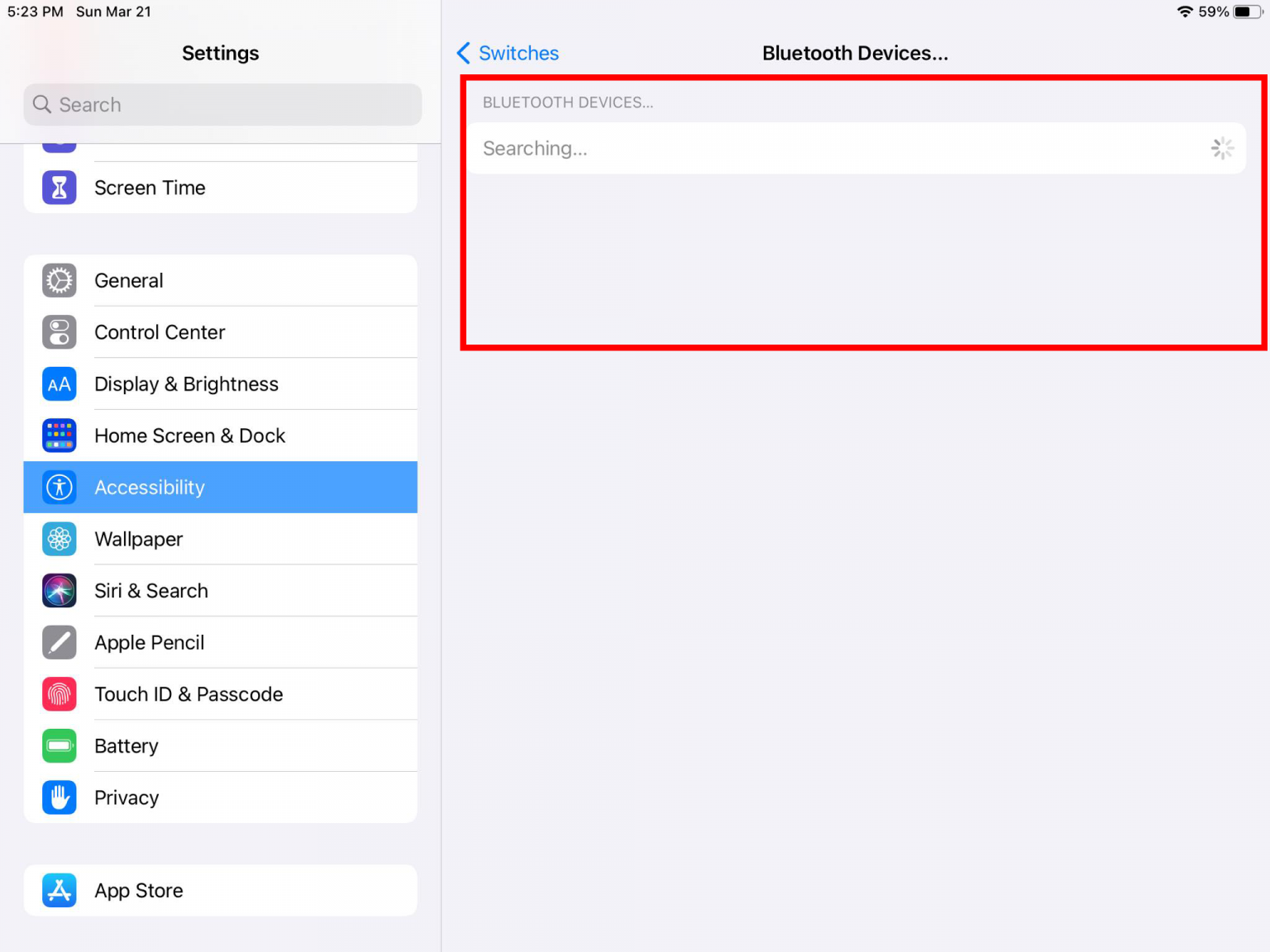This screenshot has width=1270, height=952.
Task: Click the green Battery icon
Action: [59, 745]
